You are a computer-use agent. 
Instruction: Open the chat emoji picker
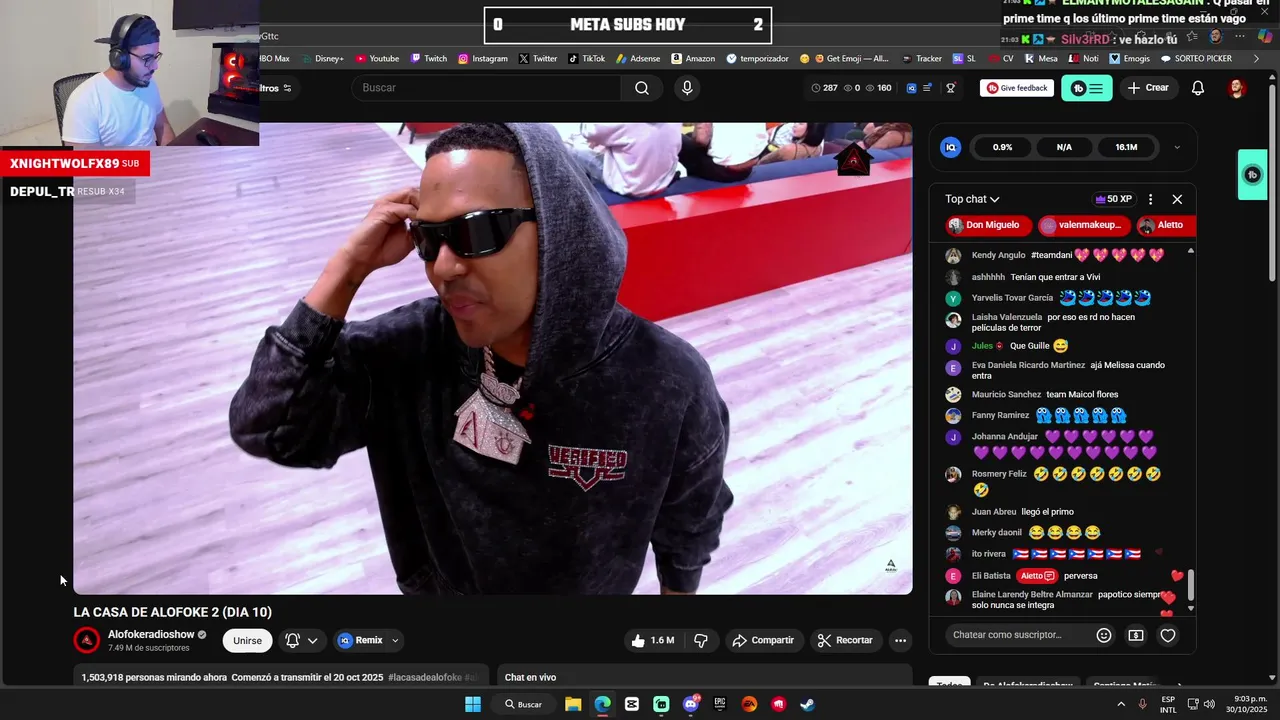[1104, 635]
